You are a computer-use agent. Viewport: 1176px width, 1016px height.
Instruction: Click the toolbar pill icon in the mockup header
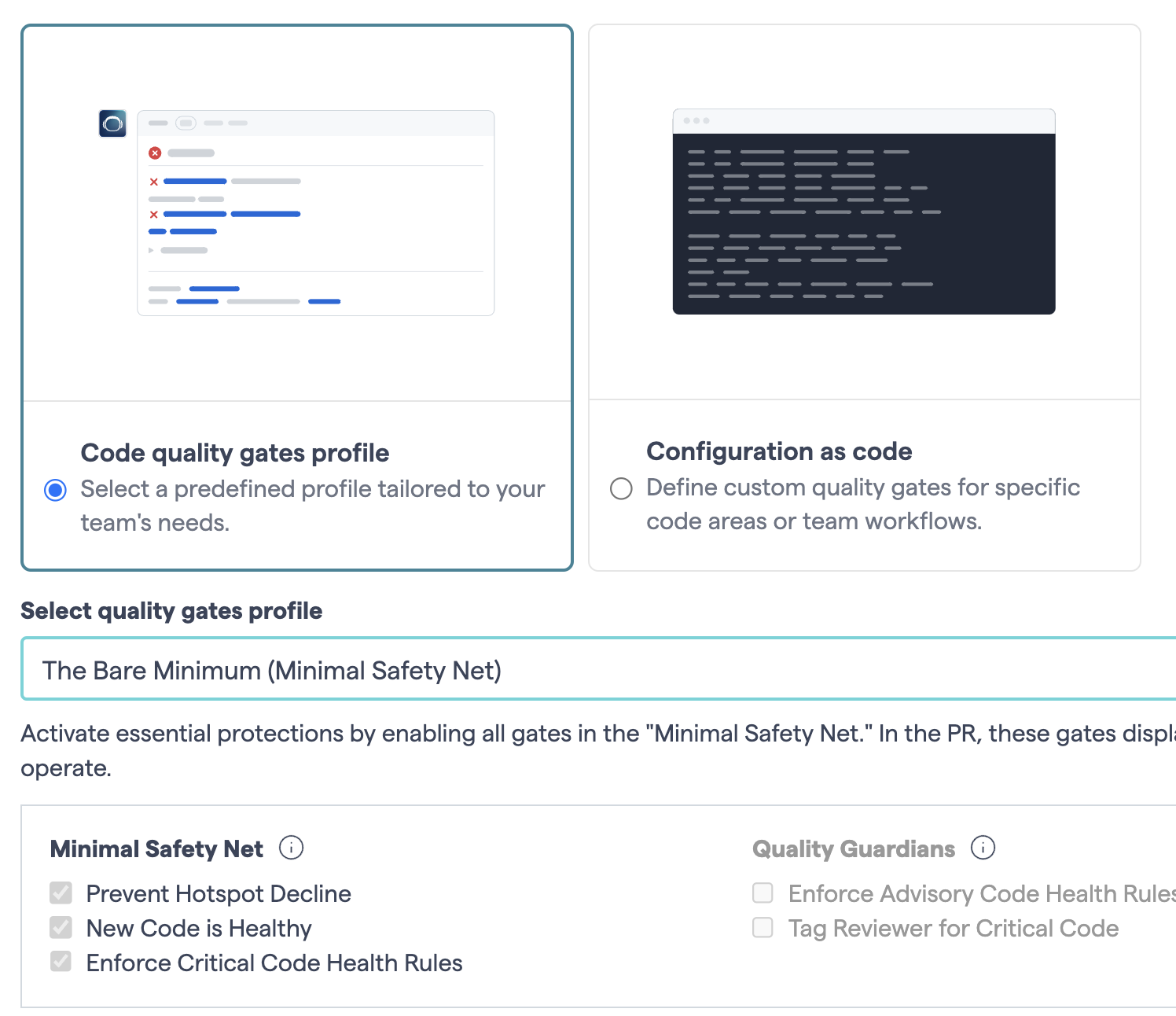pos(186,123)
